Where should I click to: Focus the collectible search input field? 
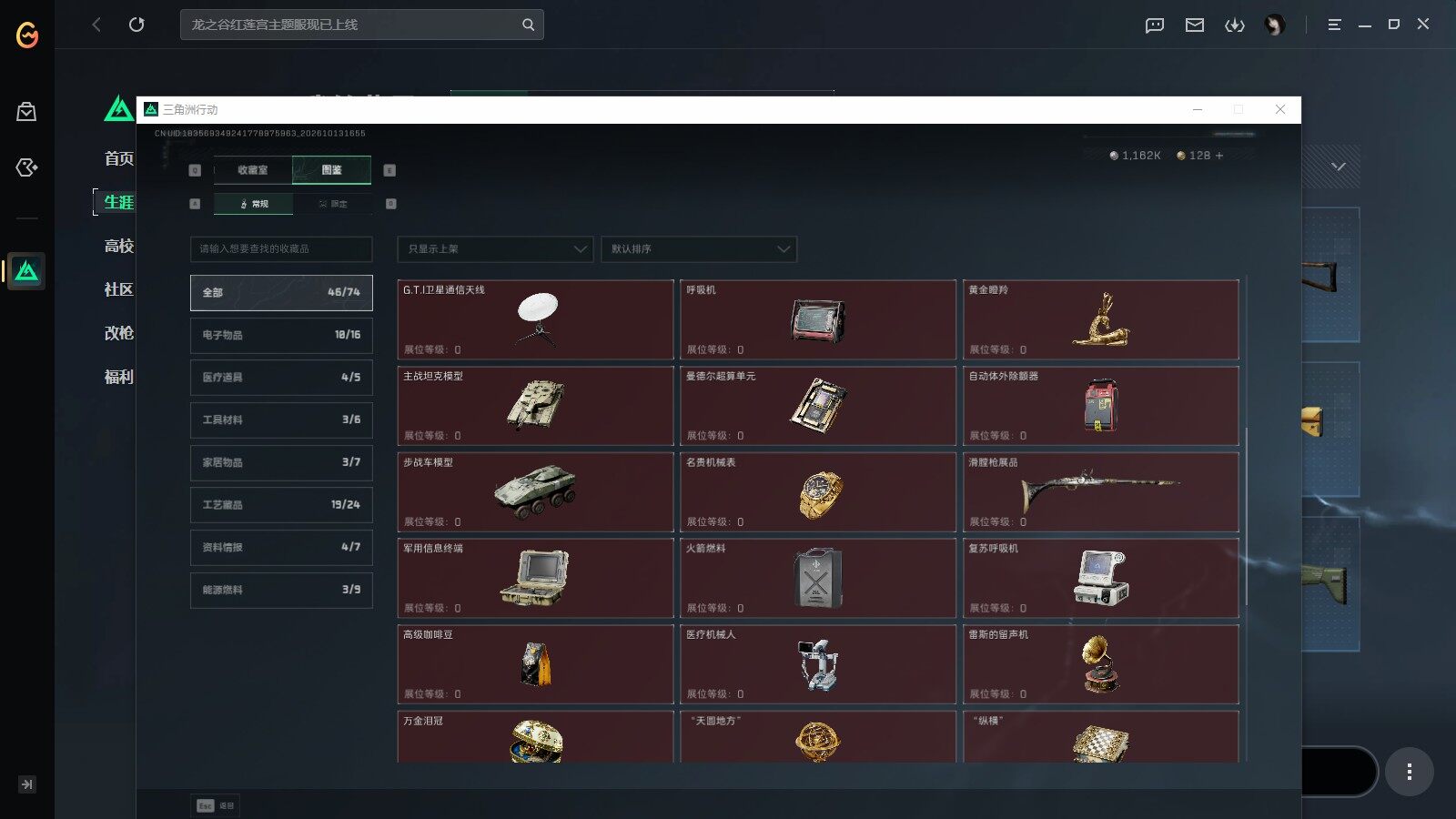[281, 249]
